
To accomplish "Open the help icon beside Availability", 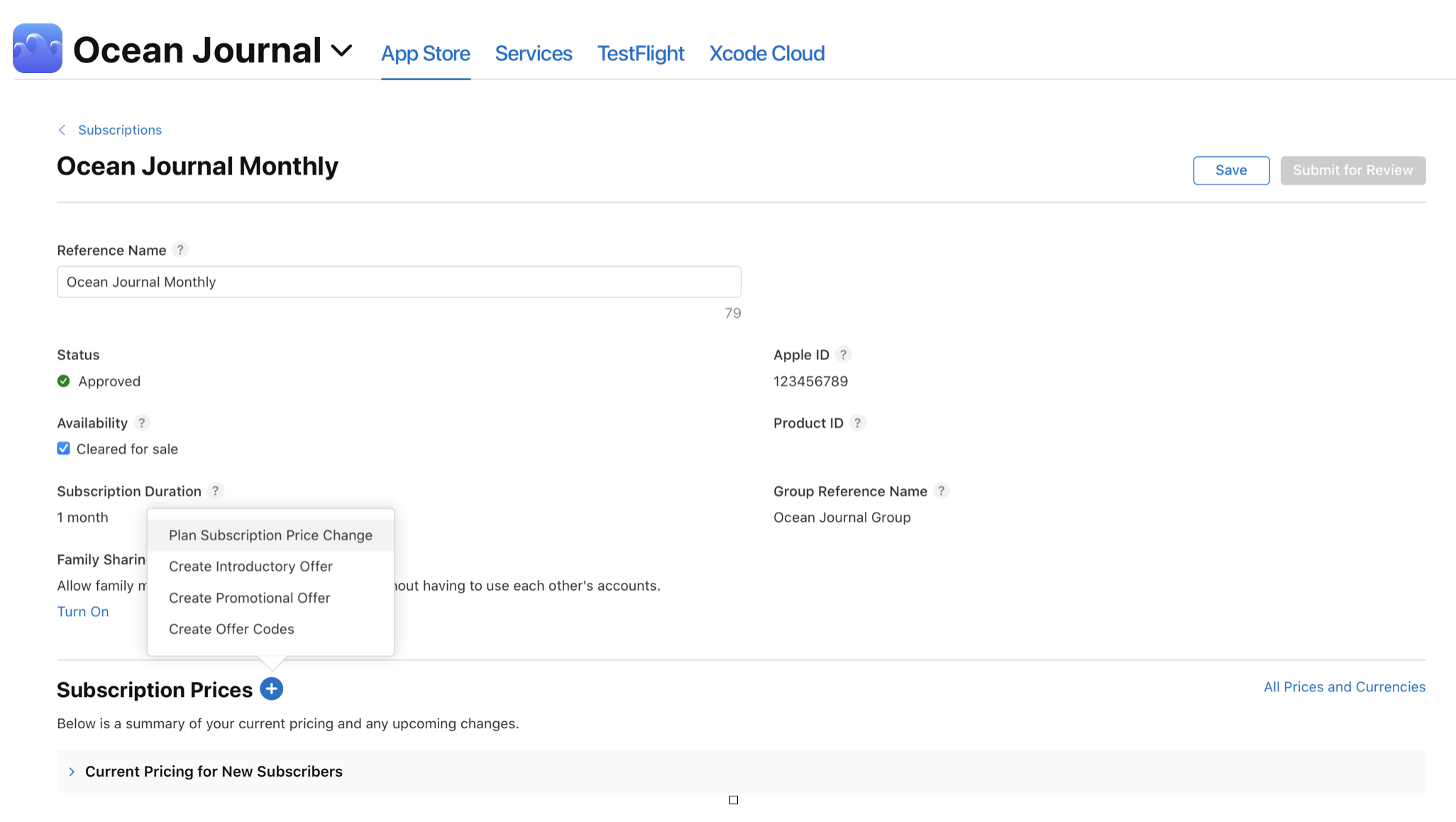I will pos(142,422).
